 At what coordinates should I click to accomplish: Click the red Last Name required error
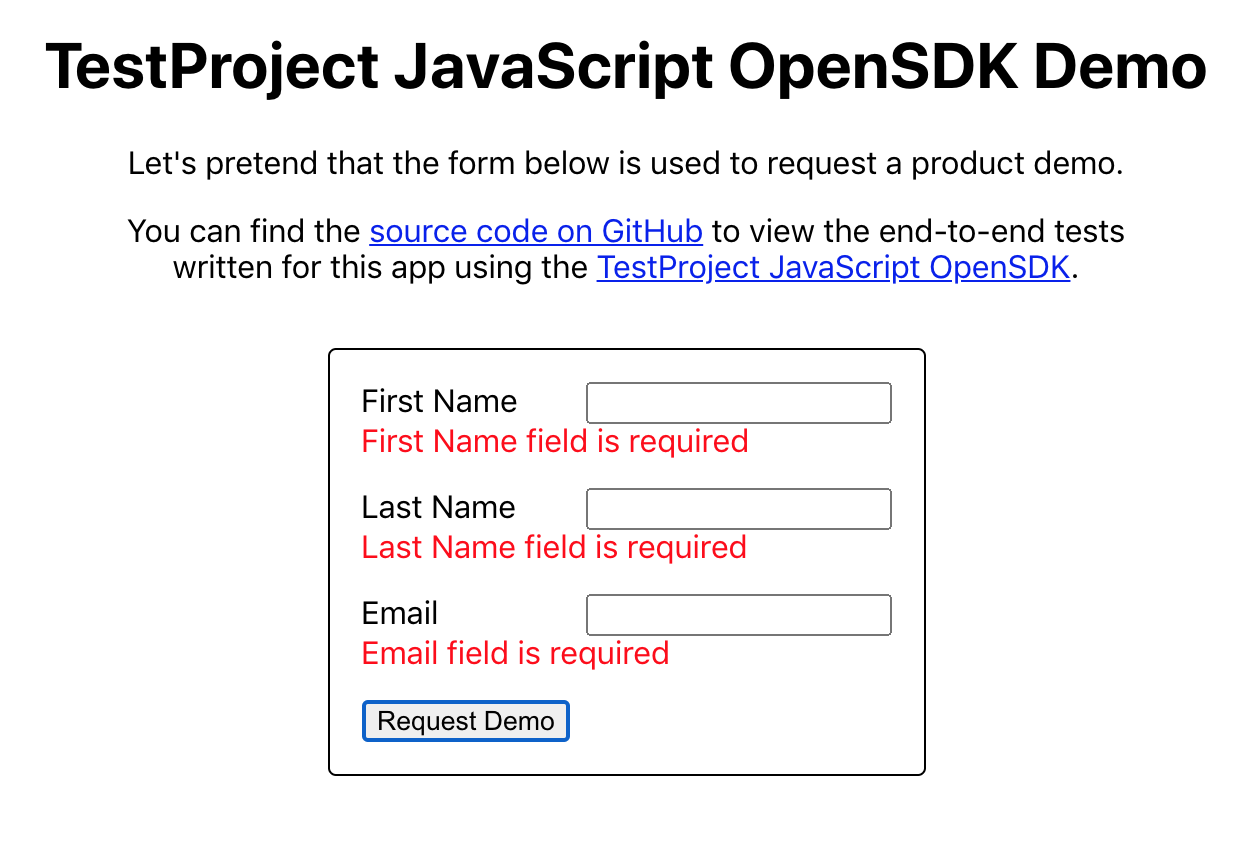pos(554,547)
